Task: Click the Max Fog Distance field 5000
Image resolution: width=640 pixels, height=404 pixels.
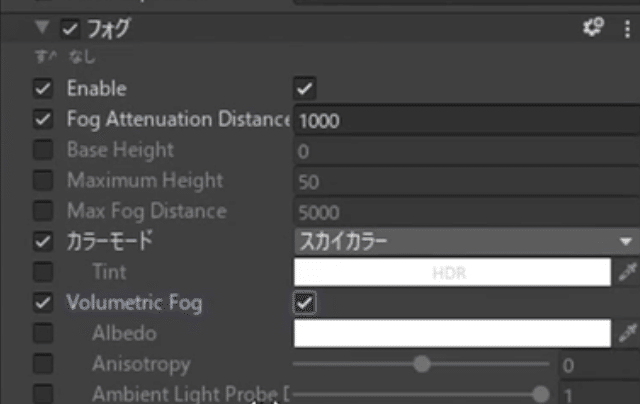Action: tap(467, 212)
